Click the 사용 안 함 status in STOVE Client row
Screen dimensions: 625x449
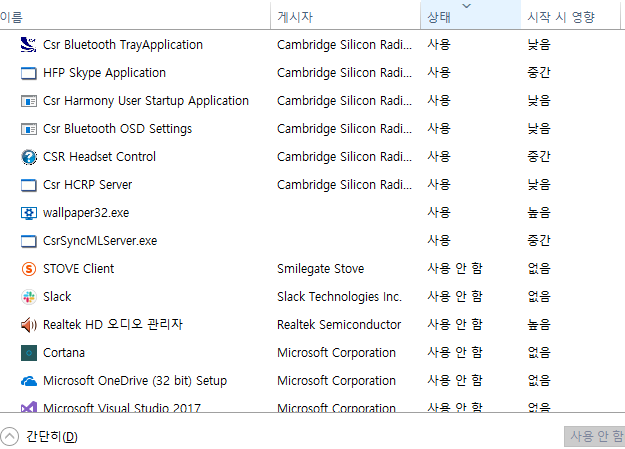(455, 269)
